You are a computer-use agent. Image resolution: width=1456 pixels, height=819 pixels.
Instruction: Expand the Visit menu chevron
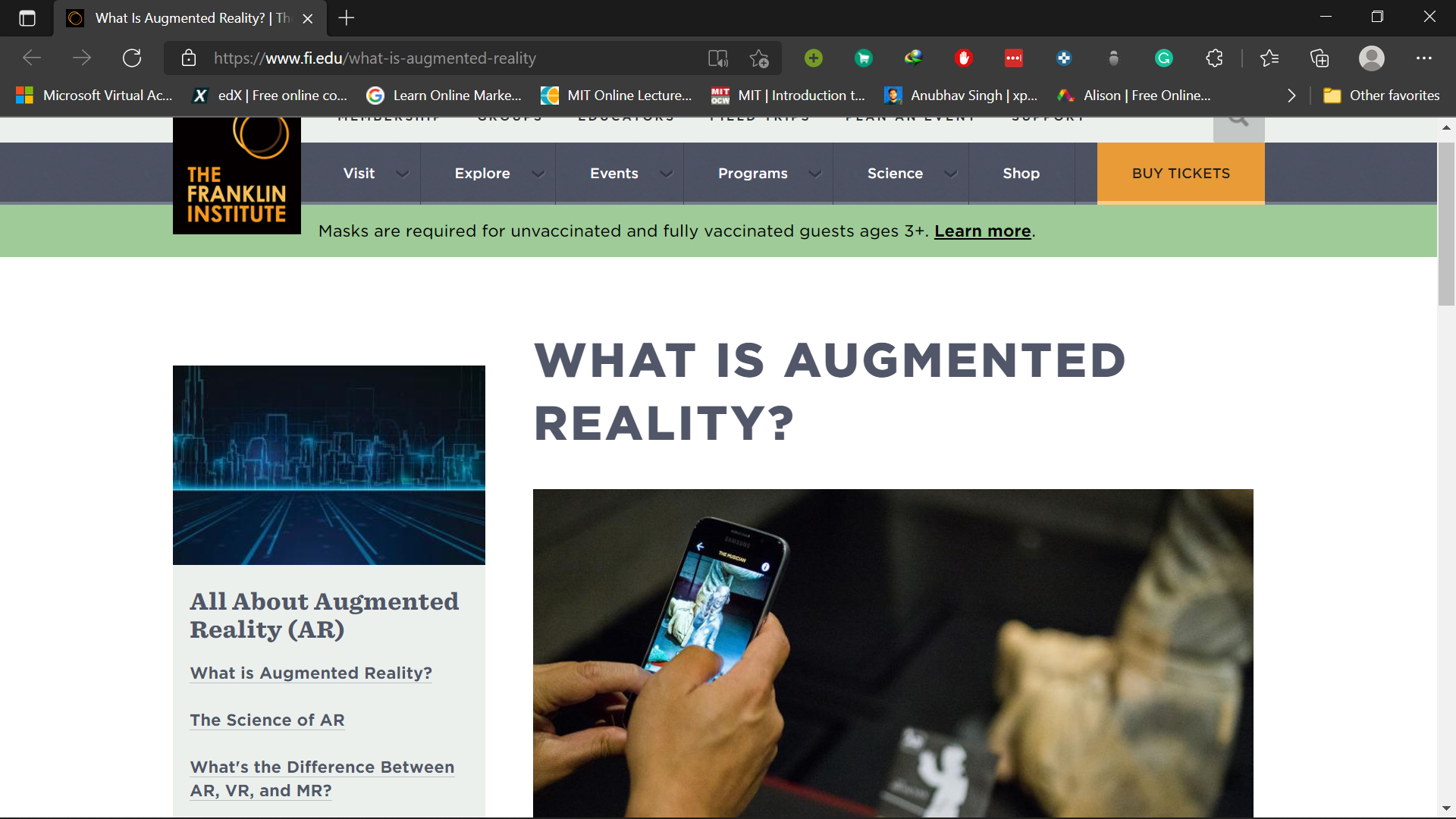pos(403,174)
